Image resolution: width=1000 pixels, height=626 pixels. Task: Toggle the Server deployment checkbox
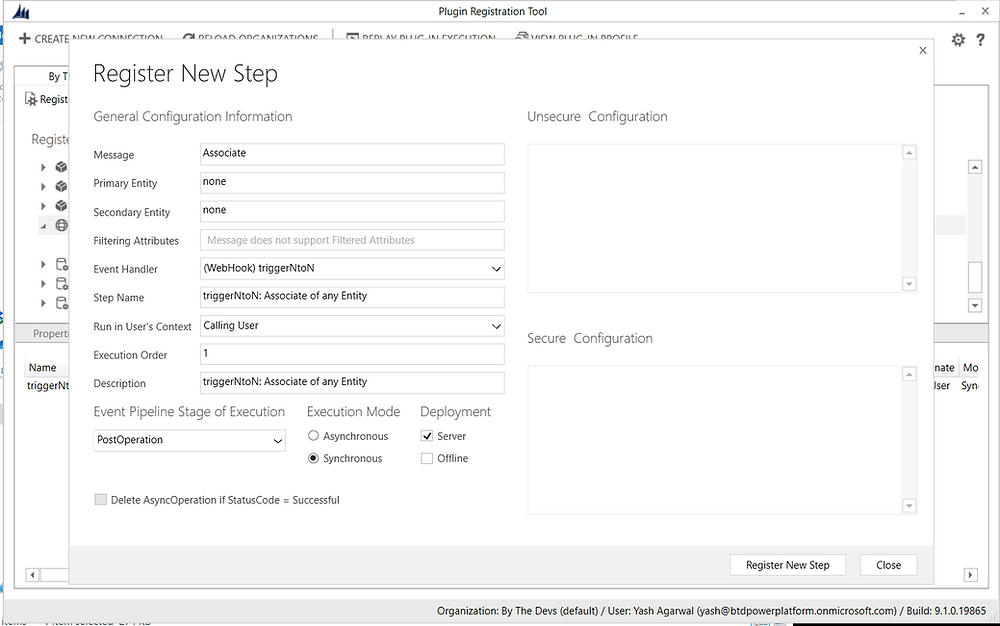tap(427, 436)
